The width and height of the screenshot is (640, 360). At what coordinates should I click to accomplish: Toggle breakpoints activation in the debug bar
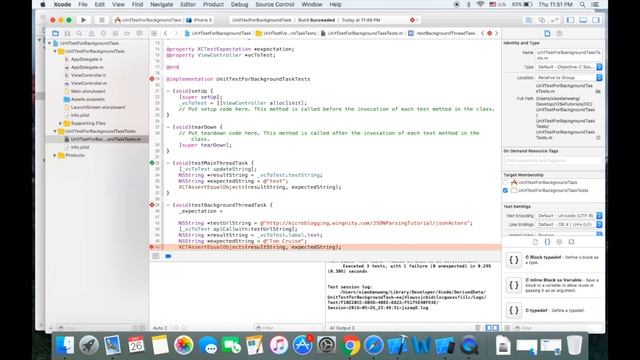pos(168,256)
